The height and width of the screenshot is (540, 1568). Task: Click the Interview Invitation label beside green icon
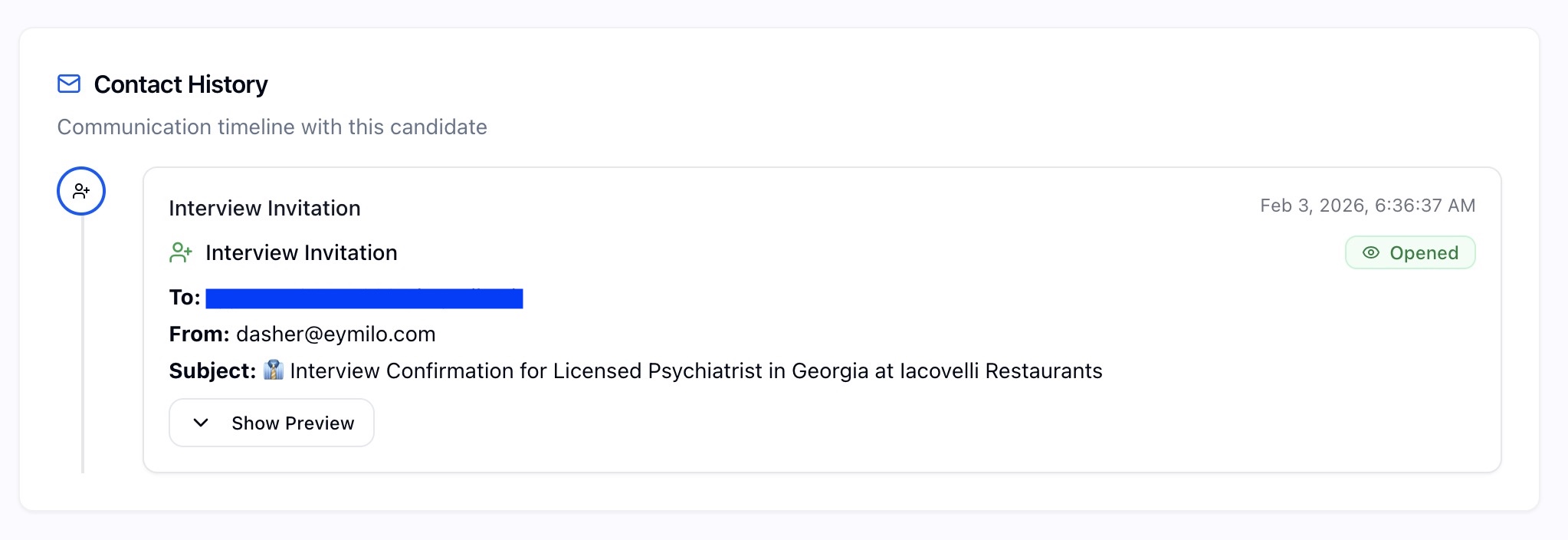(301, 253)
